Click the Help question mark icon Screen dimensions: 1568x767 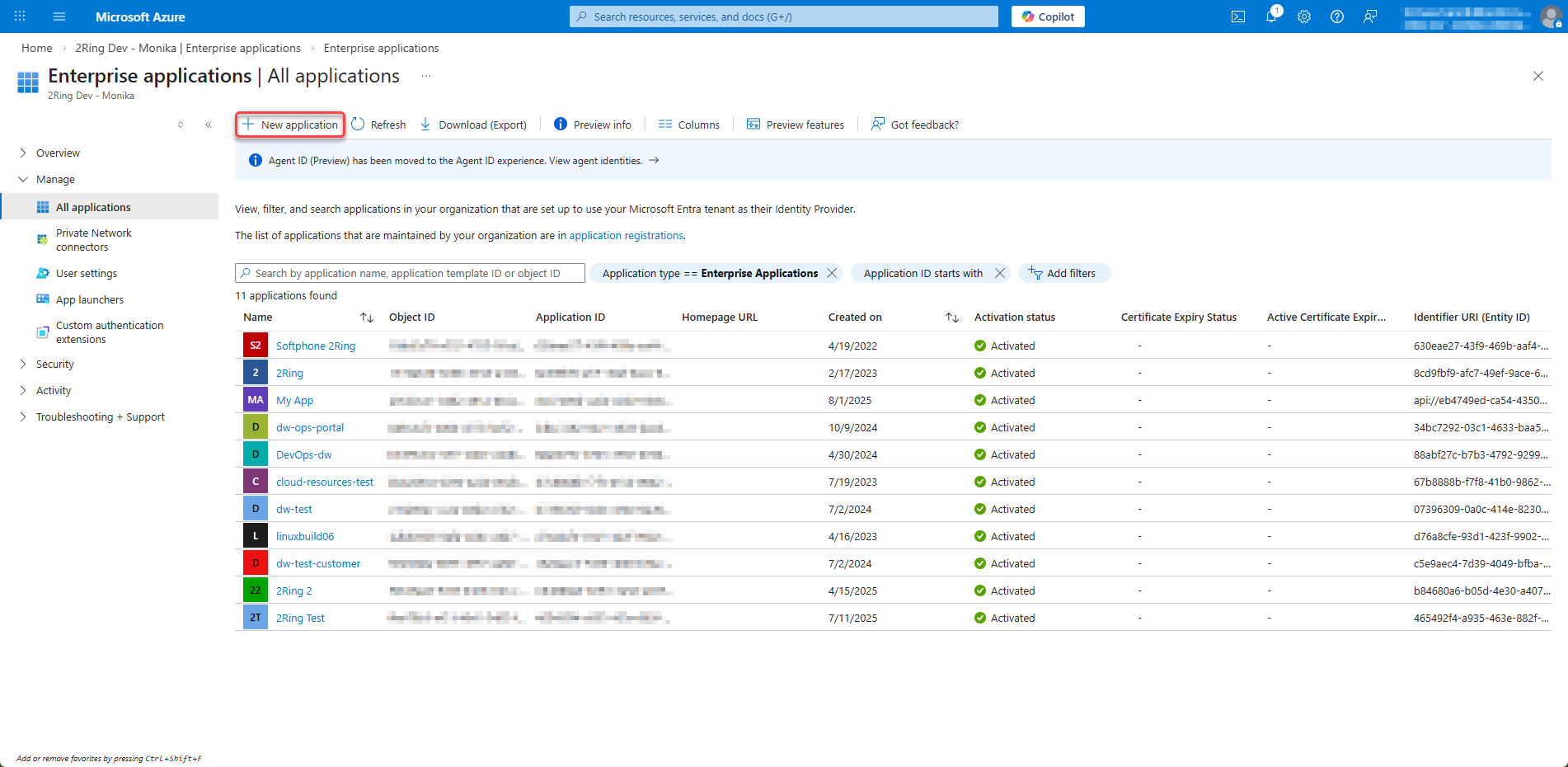point(1336,16)
